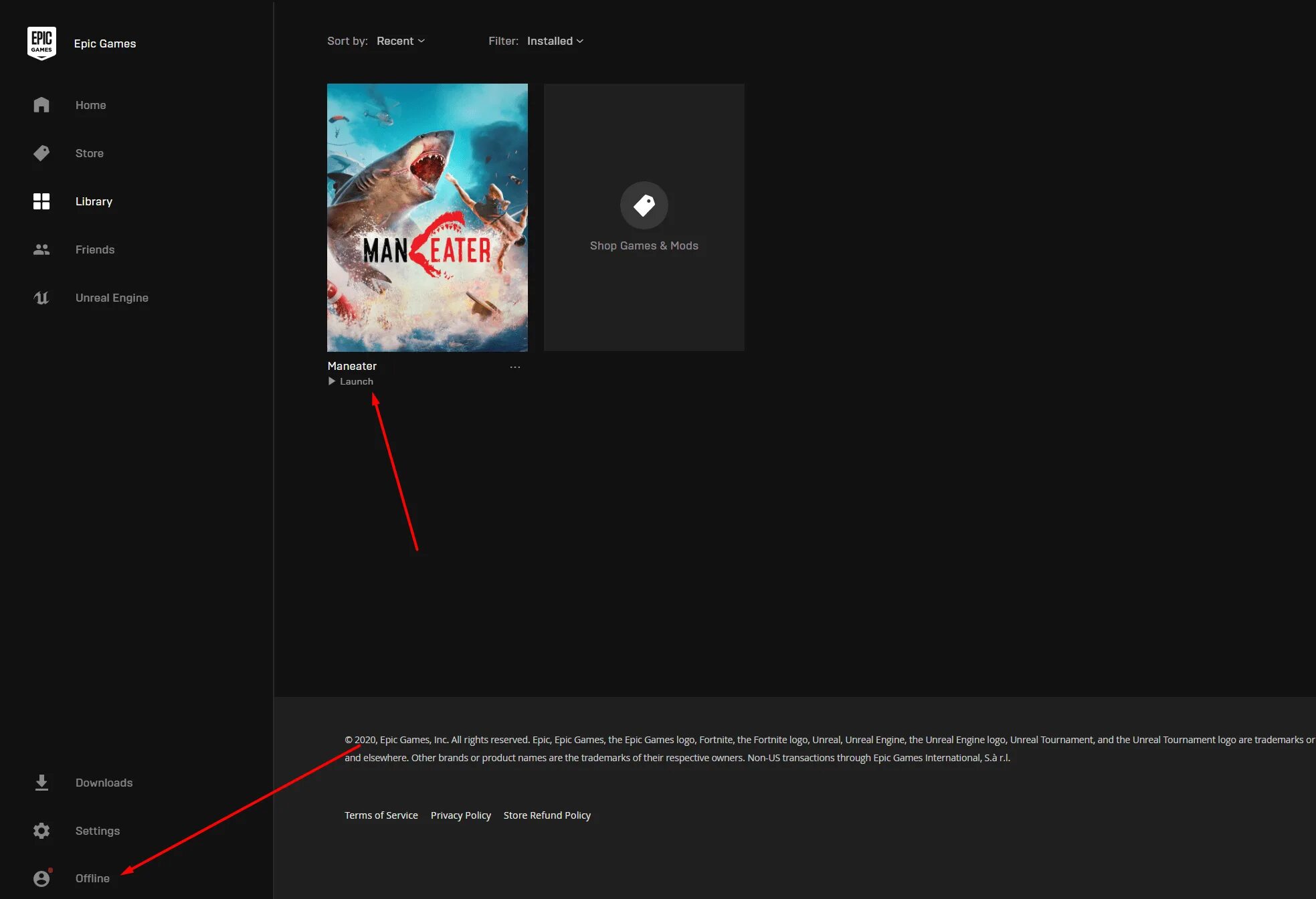The width and height of the screenshot is (1316, 899).
Task: Select the Unreal Engine menu label
Action: pyautogui.click(x=112, y=298)
